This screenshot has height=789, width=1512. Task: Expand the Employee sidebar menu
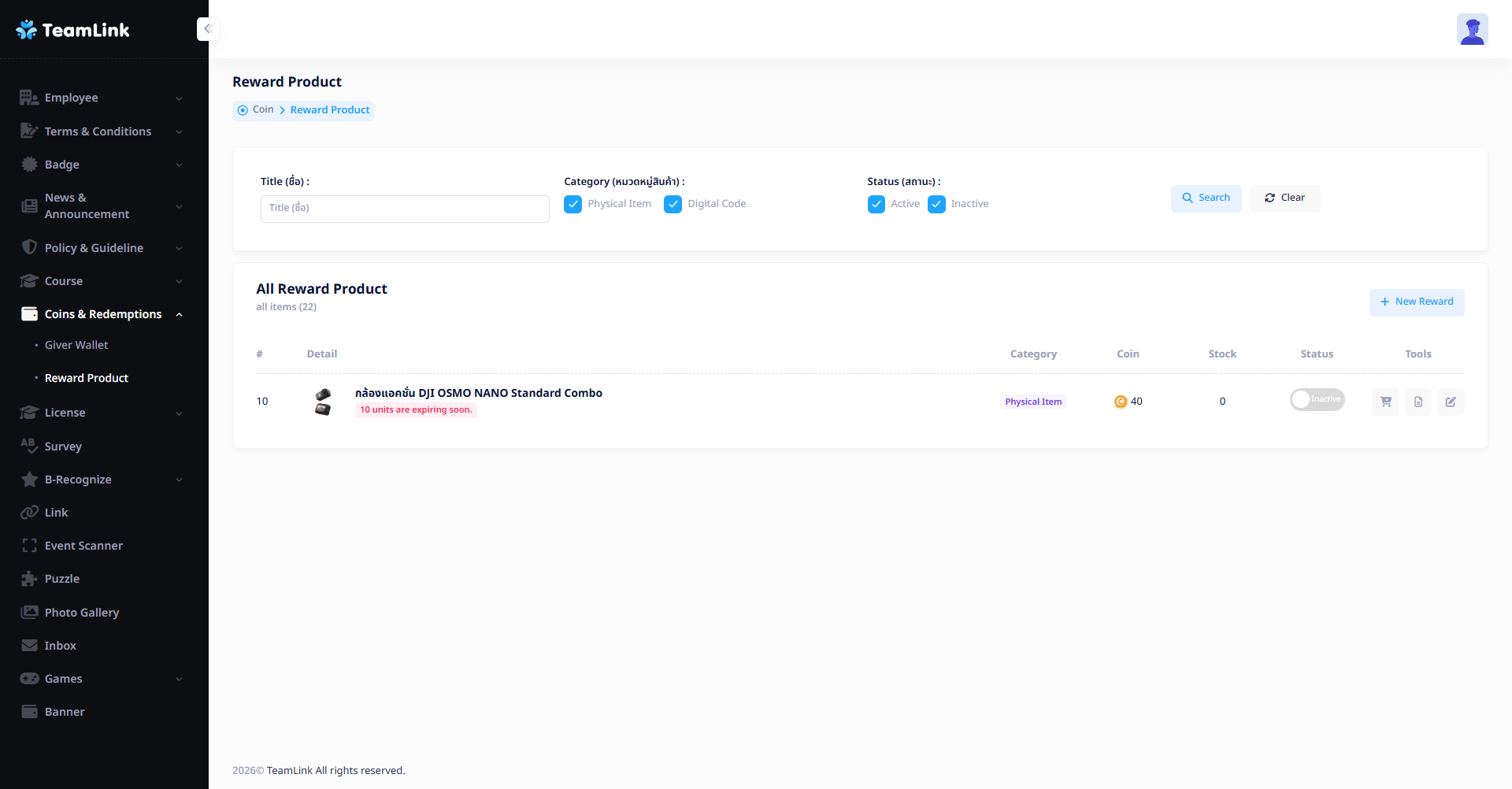click(102, 98)
